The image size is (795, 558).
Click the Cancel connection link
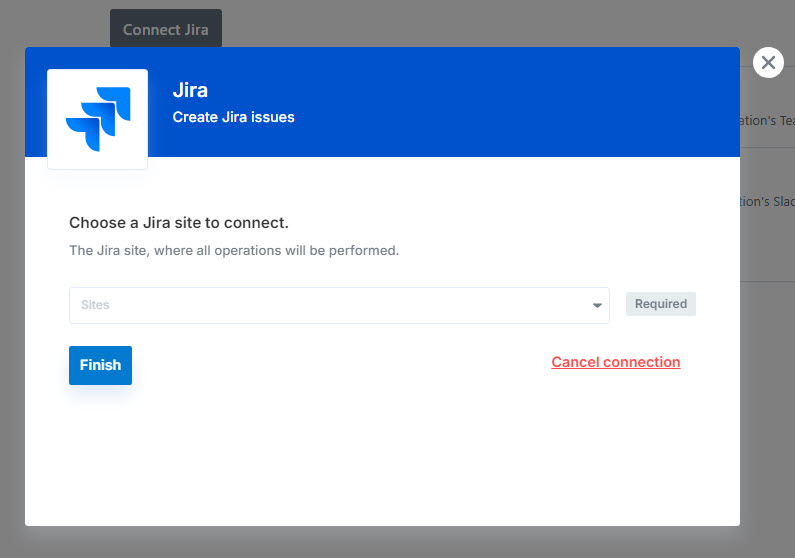(616, 362)
